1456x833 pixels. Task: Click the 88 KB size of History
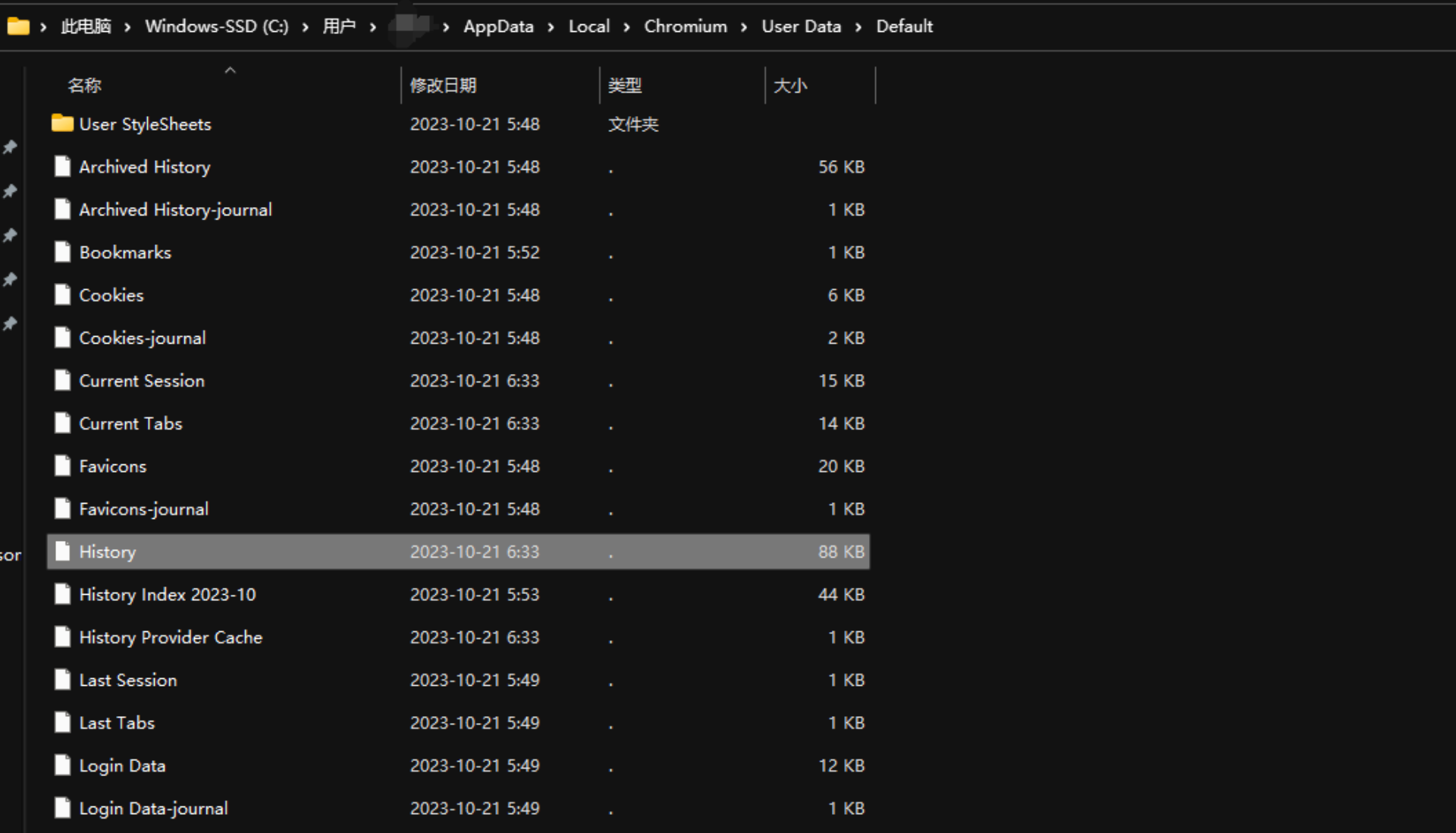(x=841, y=552)
